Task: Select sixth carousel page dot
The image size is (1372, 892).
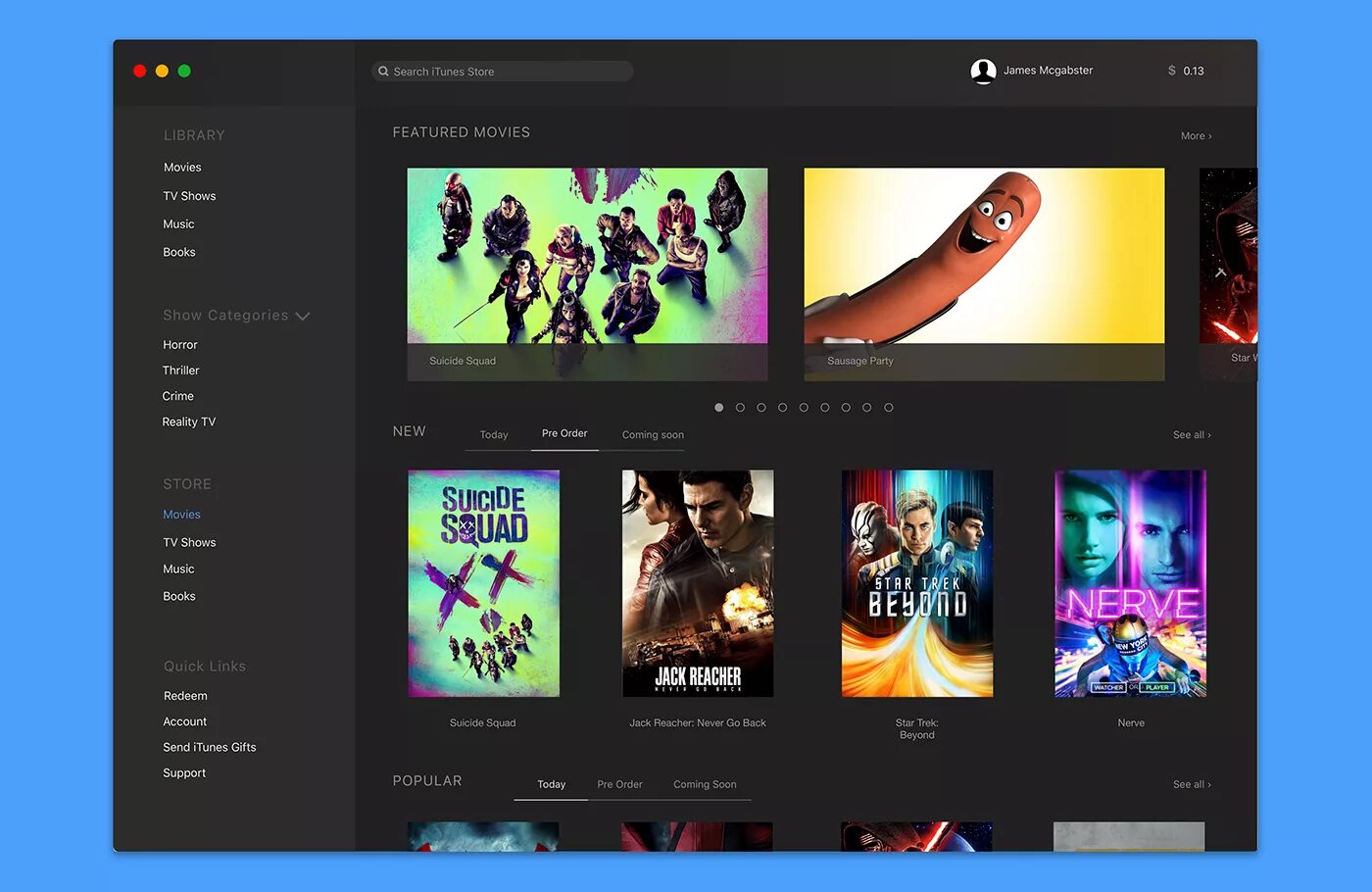Action: (824, 407)
